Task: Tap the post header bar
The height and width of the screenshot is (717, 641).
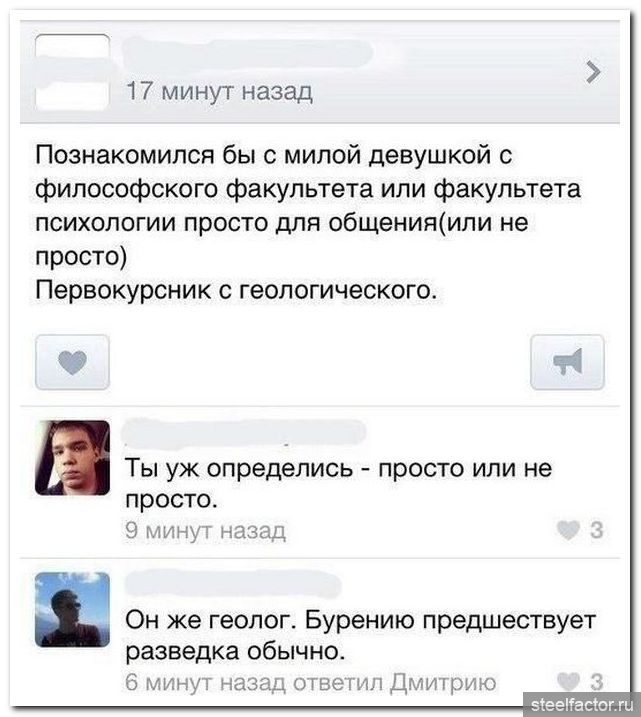Action: pos(320,72)
